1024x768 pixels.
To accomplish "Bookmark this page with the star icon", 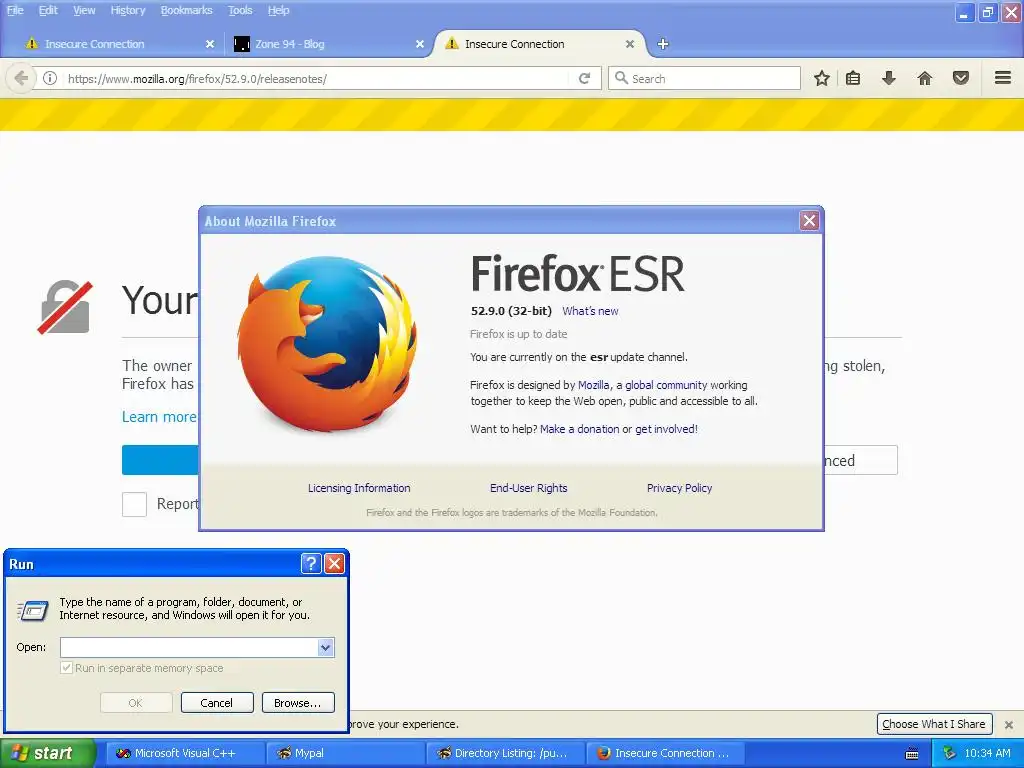I will coord(822,78).
